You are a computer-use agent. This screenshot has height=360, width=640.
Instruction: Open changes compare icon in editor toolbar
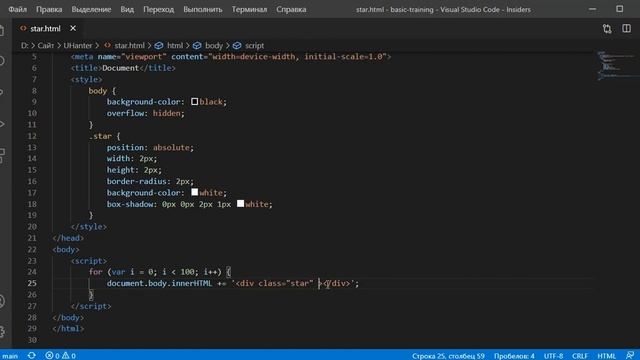tap(607, 29)
